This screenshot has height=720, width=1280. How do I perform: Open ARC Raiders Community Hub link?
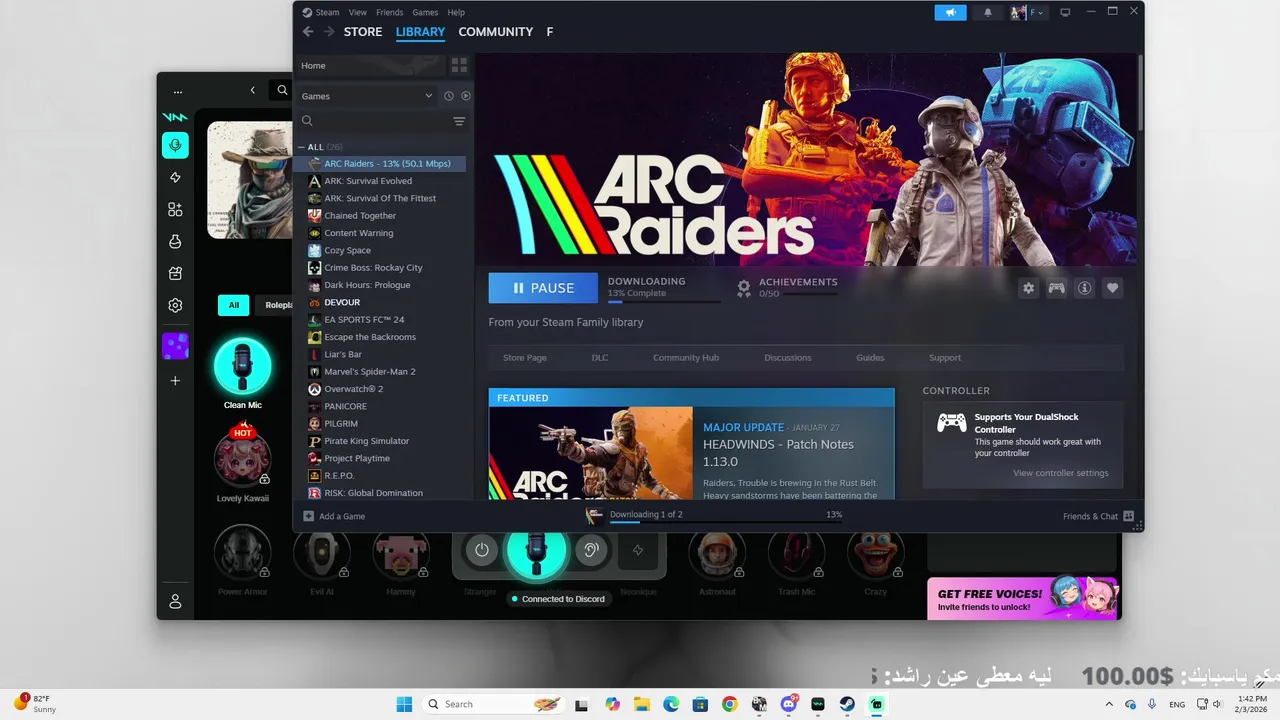pos(686,357)
